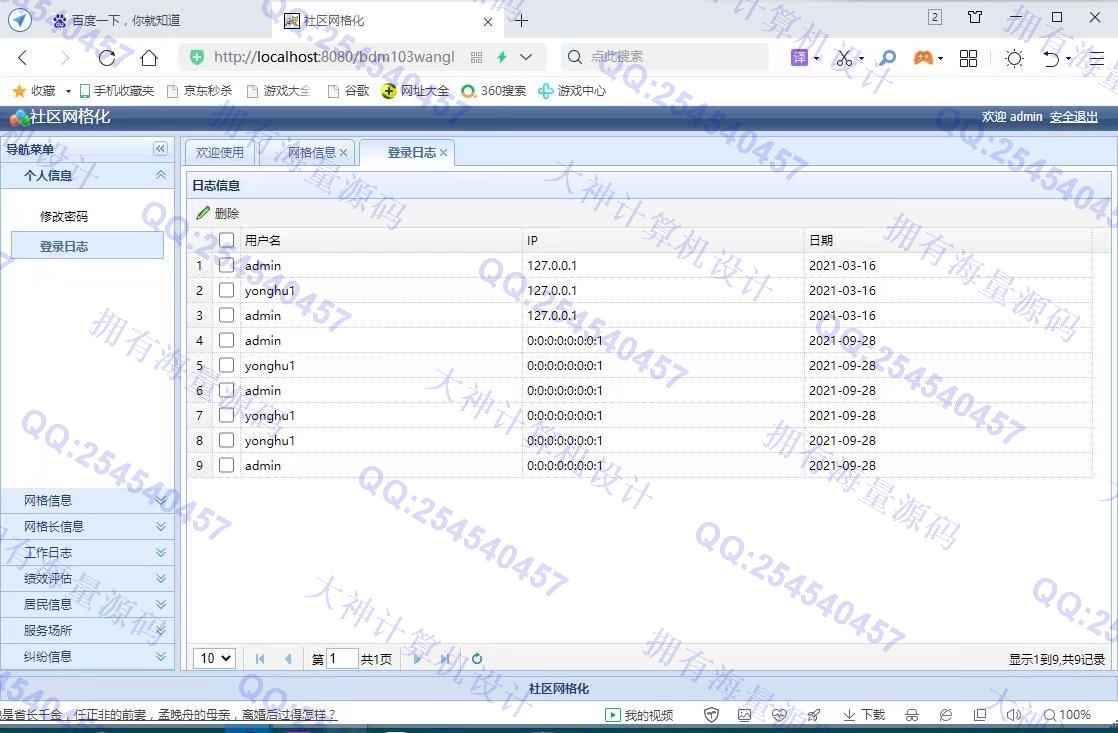Open the four-squares extensions grid icon
This screenshot has height=733, width=1118.
point(968,58)
